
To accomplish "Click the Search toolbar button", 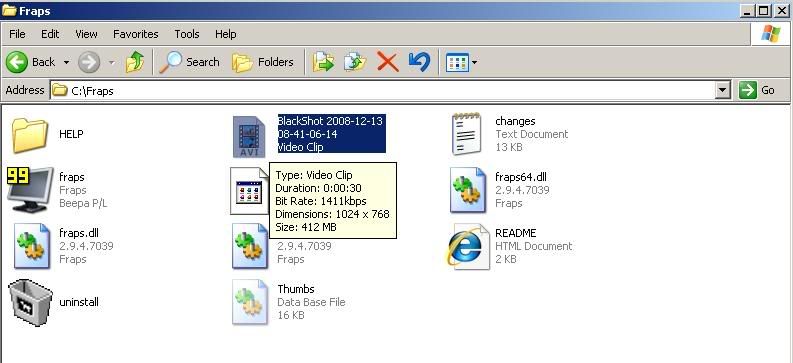I will pos(190,62).
